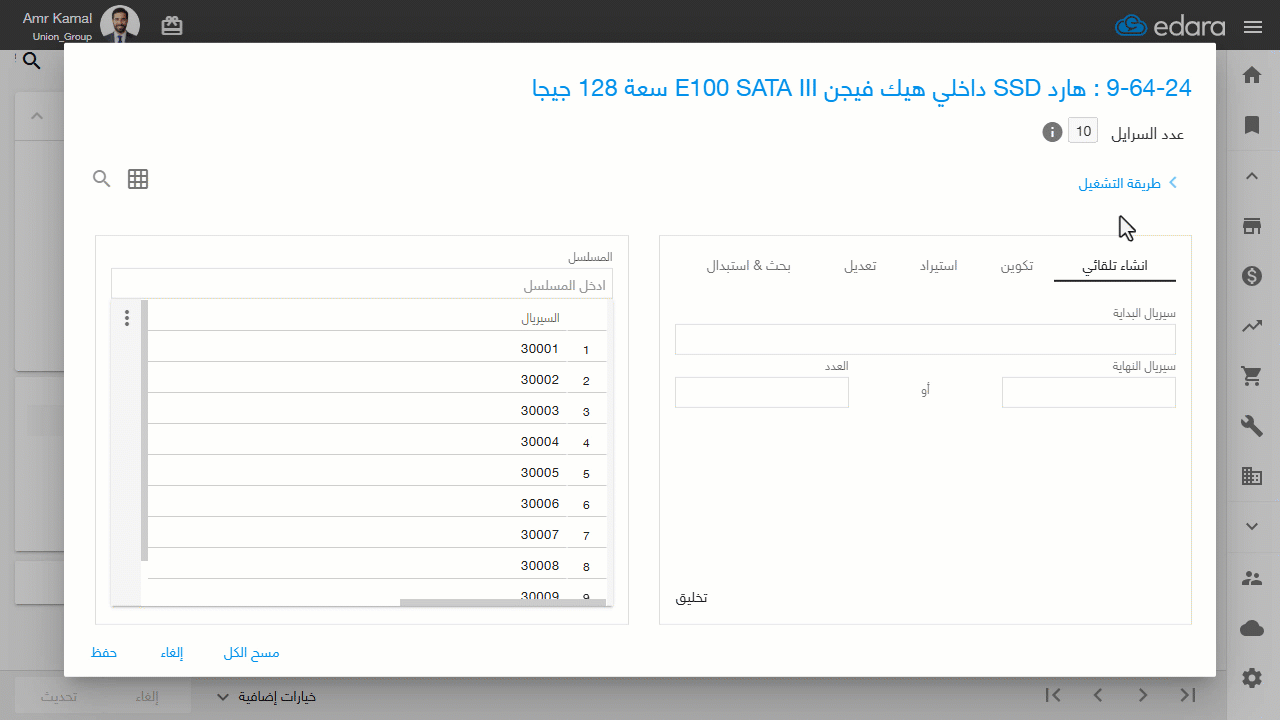1280x720 pixels.
Task: Open the wrench tools icon
Action: pyautogui.click(x=1251, y=426)
